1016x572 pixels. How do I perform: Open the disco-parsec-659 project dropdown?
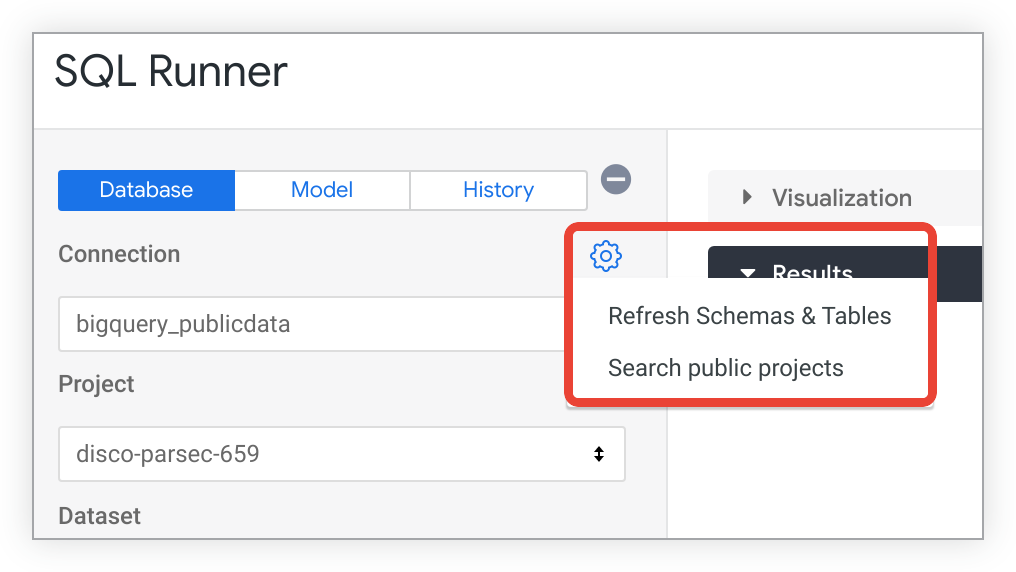click(x=341, y=454)
